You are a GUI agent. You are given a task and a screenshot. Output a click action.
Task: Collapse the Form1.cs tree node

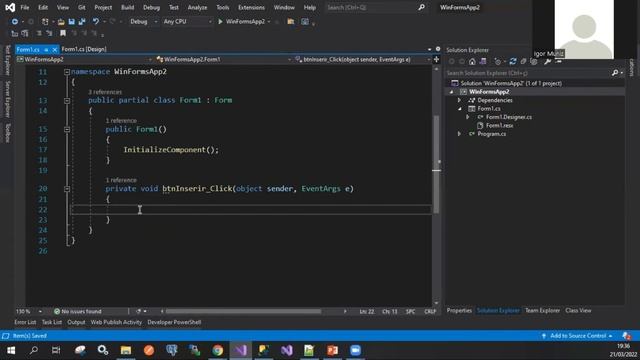coord(459,109)
